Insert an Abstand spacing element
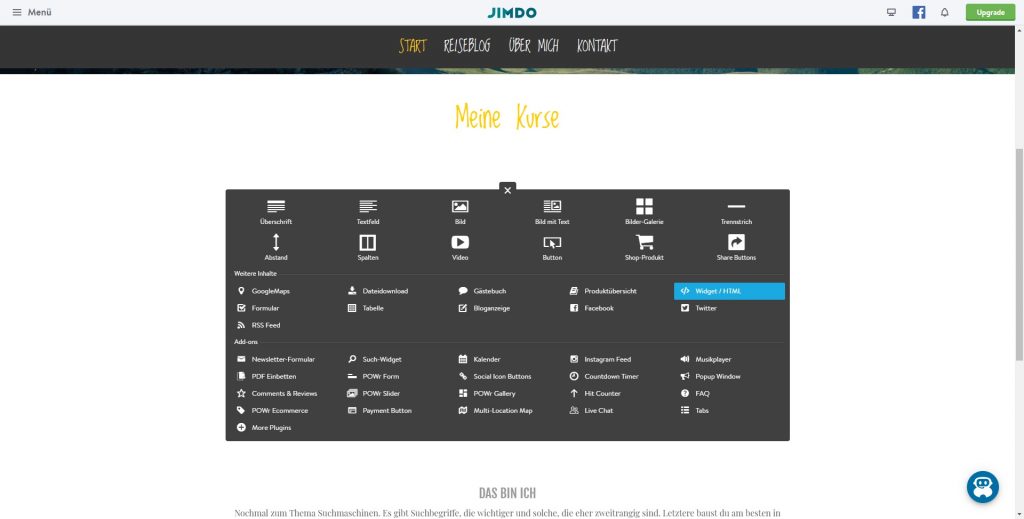 (x=276, y=247)
